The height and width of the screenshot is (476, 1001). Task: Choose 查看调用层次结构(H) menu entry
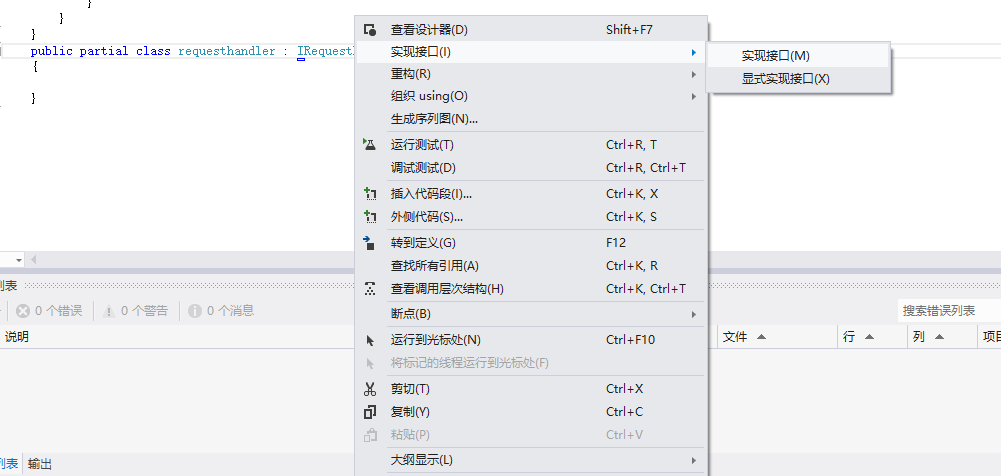click(531, 288)
